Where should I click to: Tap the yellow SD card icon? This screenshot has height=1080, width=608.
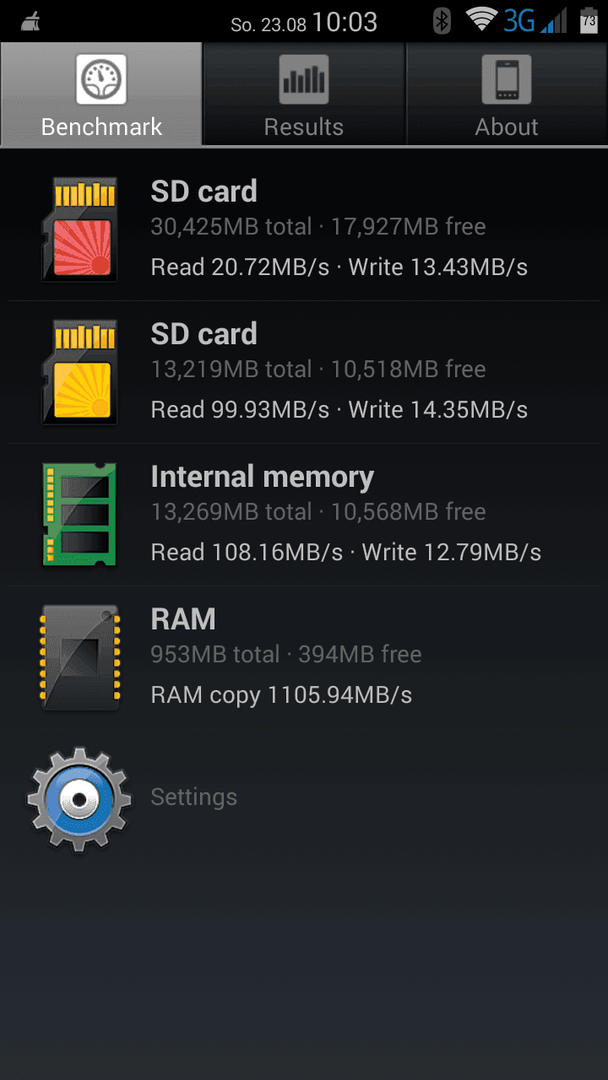pyautogui.click(x=79, y=372)
